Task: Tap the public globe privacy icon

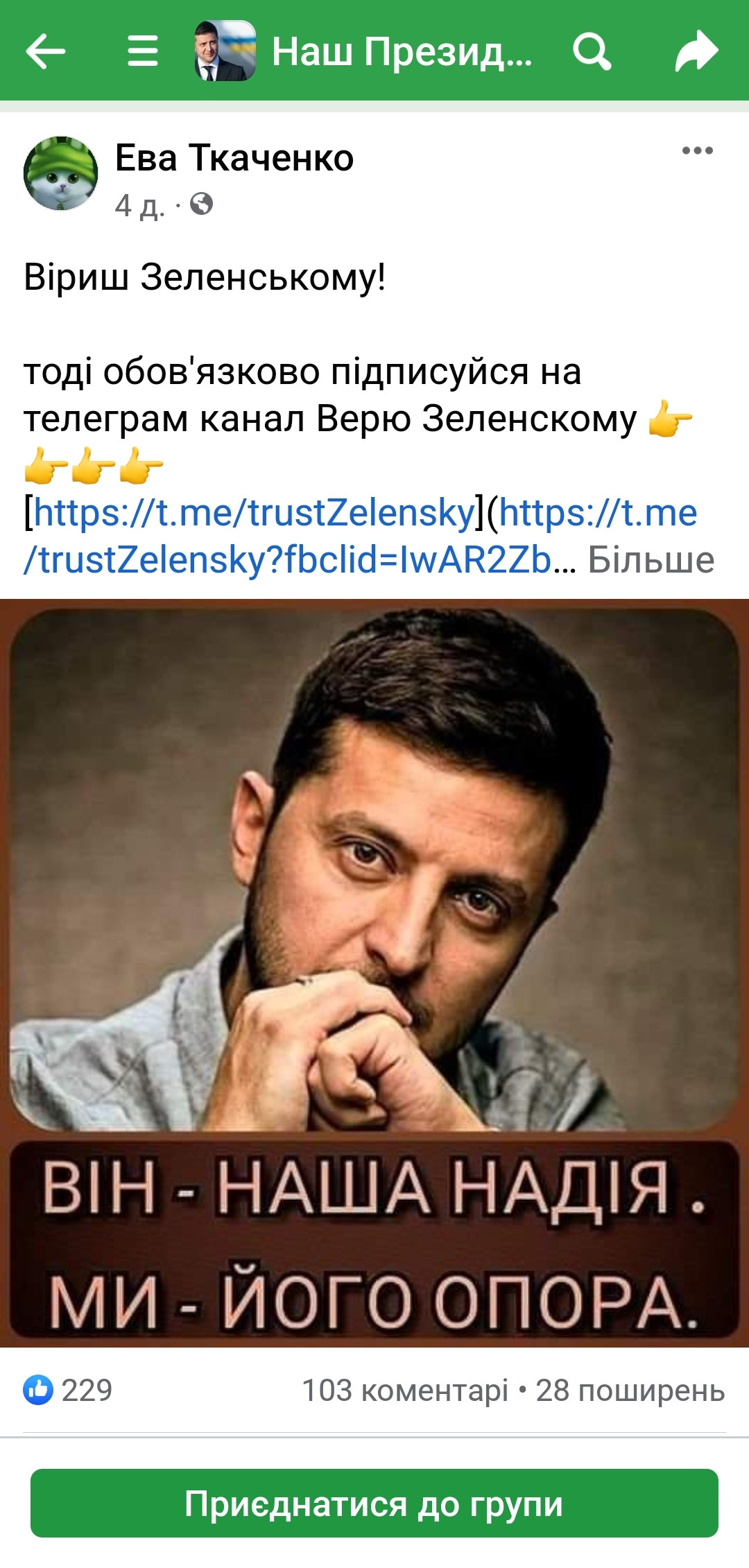Action: tap(201, 204)
